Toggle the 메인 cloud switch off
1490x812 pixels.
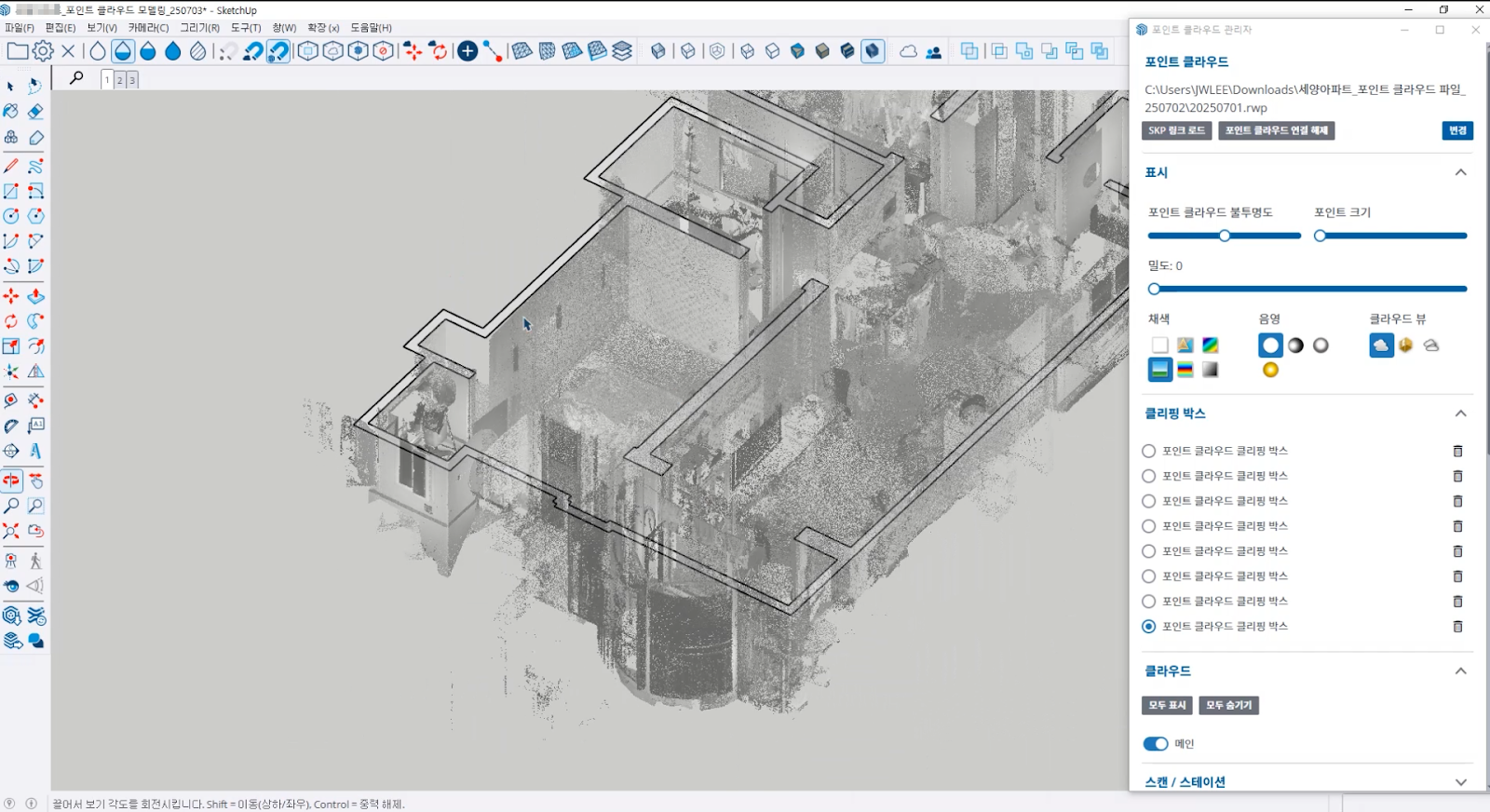pos(1155,743)
